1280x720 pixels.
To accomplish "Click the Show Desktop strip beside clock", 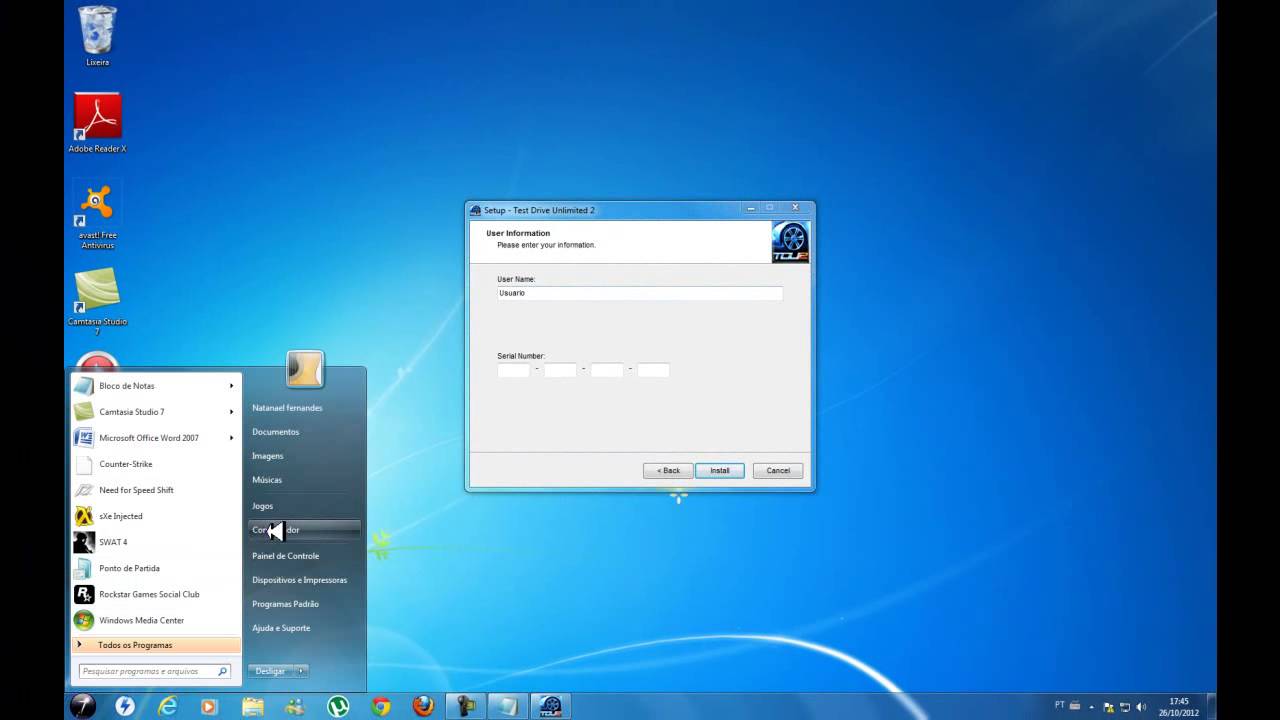I will coord(1211,706).
